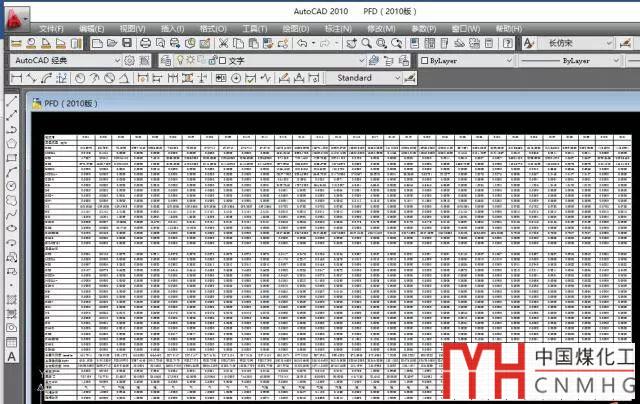Select the Aligned dimension tool
Image resolution: width=640 pixels, height=404 pixels.
[x=31, y=78]
